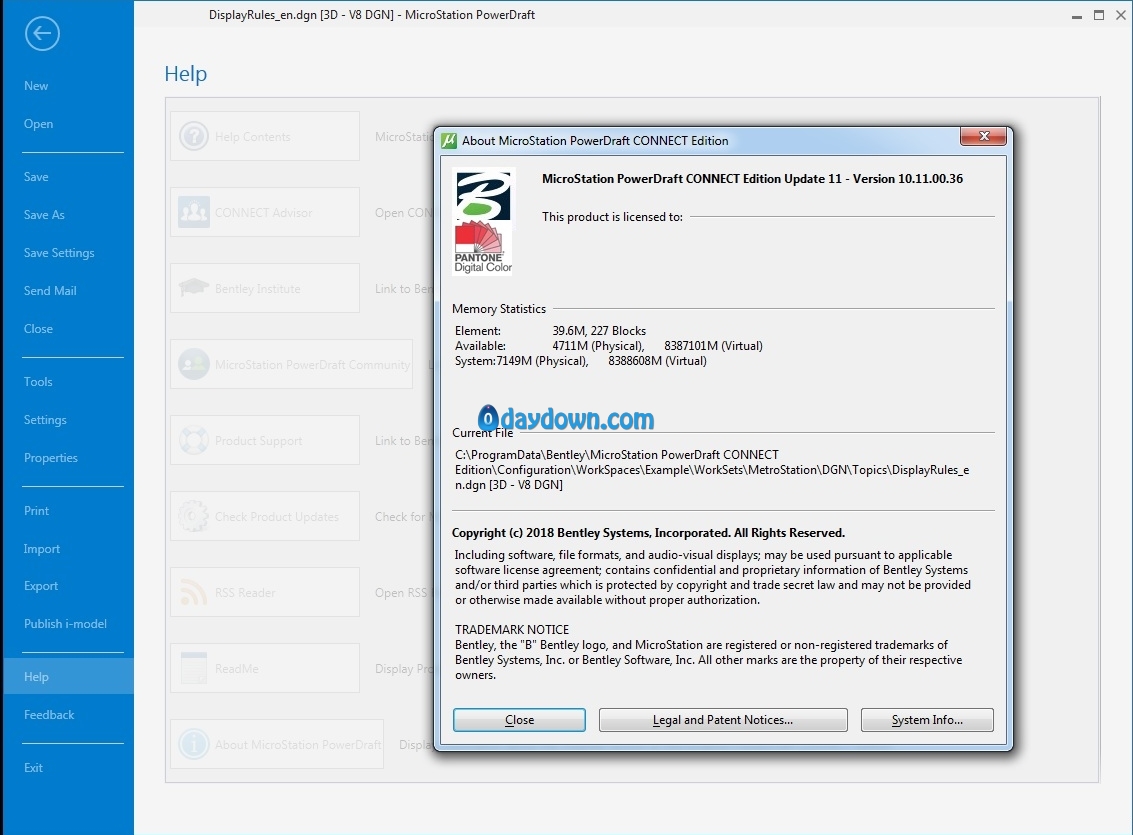Click Send Mail in the sidebar

[50, 291]
